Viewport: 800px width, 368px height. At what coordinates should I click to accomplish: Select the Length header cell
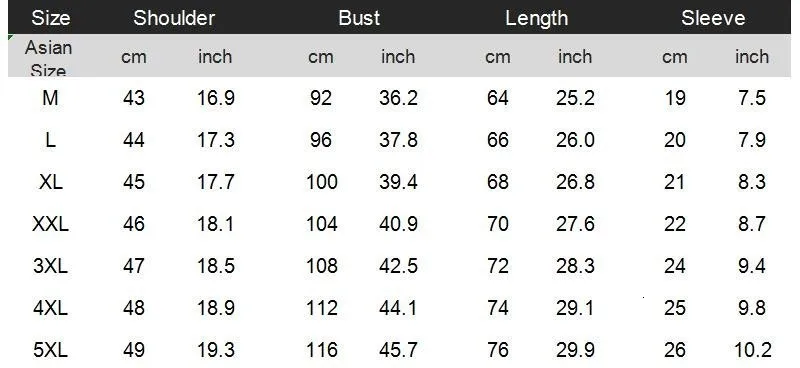(536, 18)
